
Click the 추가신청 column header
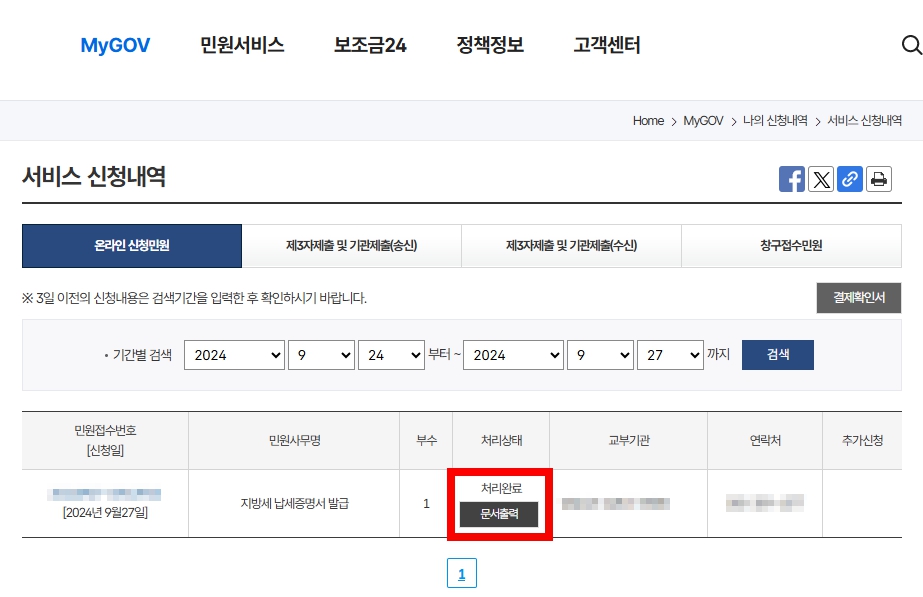(862, 440)
